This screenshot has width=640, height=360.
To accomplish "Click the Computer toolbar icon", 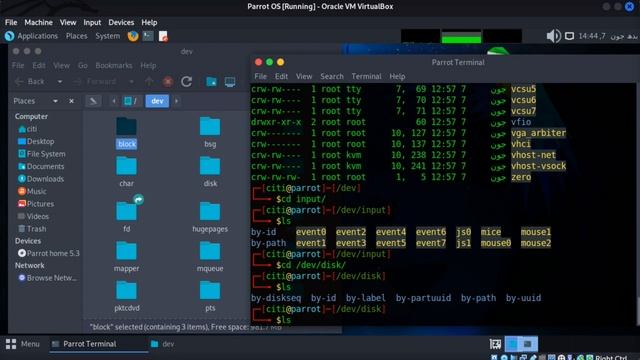I will (230, 82).
